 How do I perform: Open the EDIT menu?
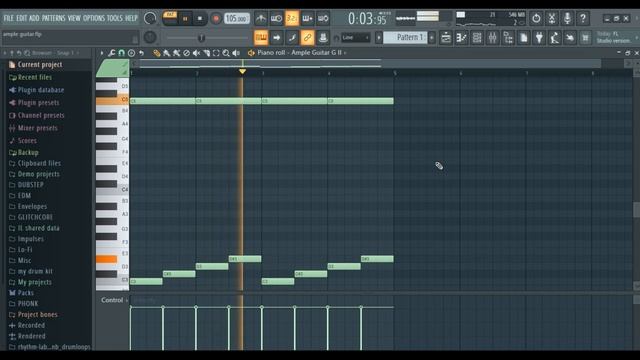(21, 18)
